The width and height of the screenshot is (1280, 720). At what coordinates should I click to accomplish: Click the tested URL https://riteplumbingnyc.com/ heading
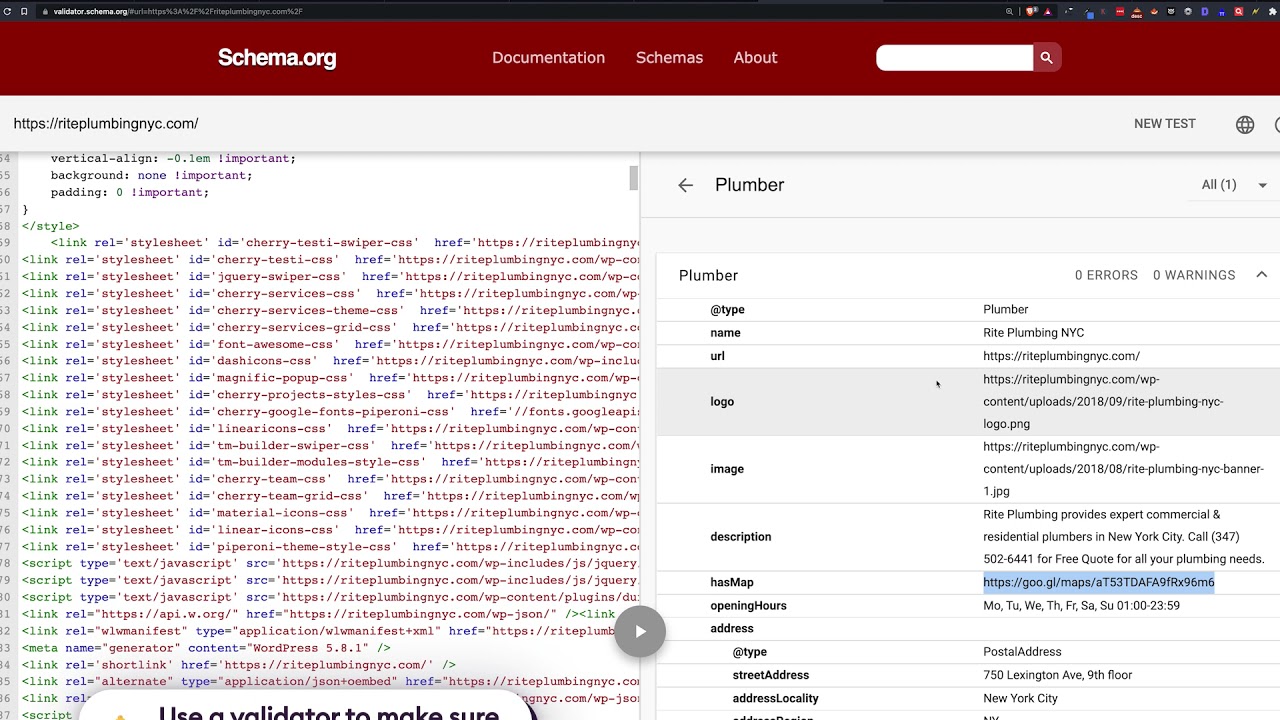tap(106, 124)
